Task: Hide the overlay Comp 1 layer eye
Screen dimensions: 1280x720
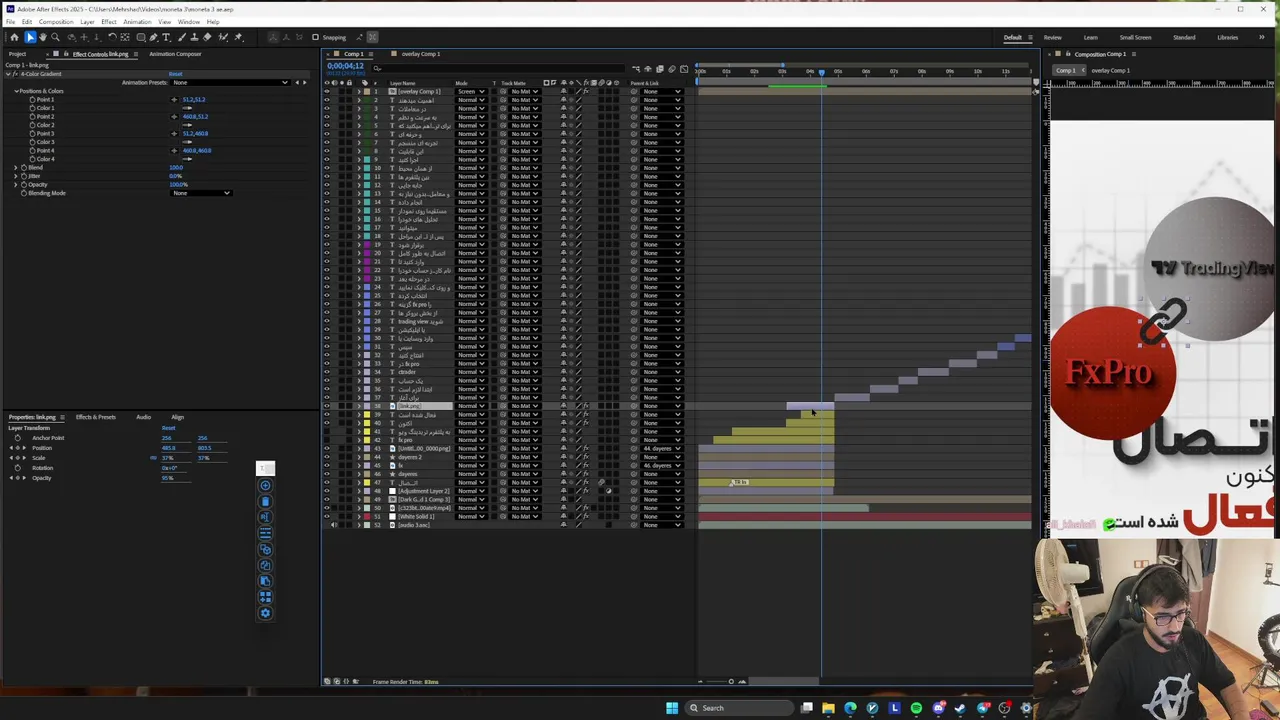Action: coord(326,92)
